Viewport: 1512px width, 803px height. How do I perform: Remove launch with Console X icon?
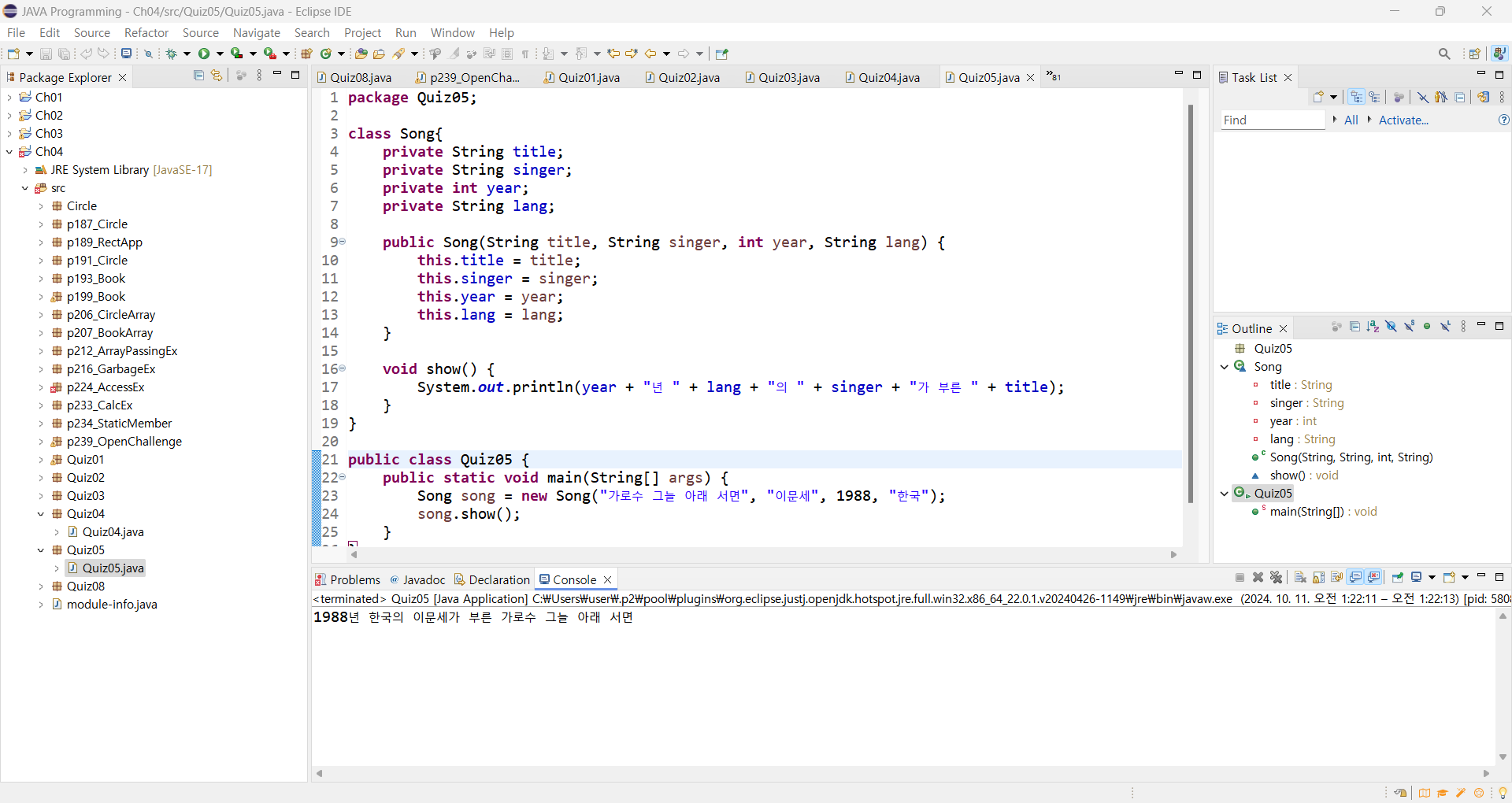[1258, 578]
